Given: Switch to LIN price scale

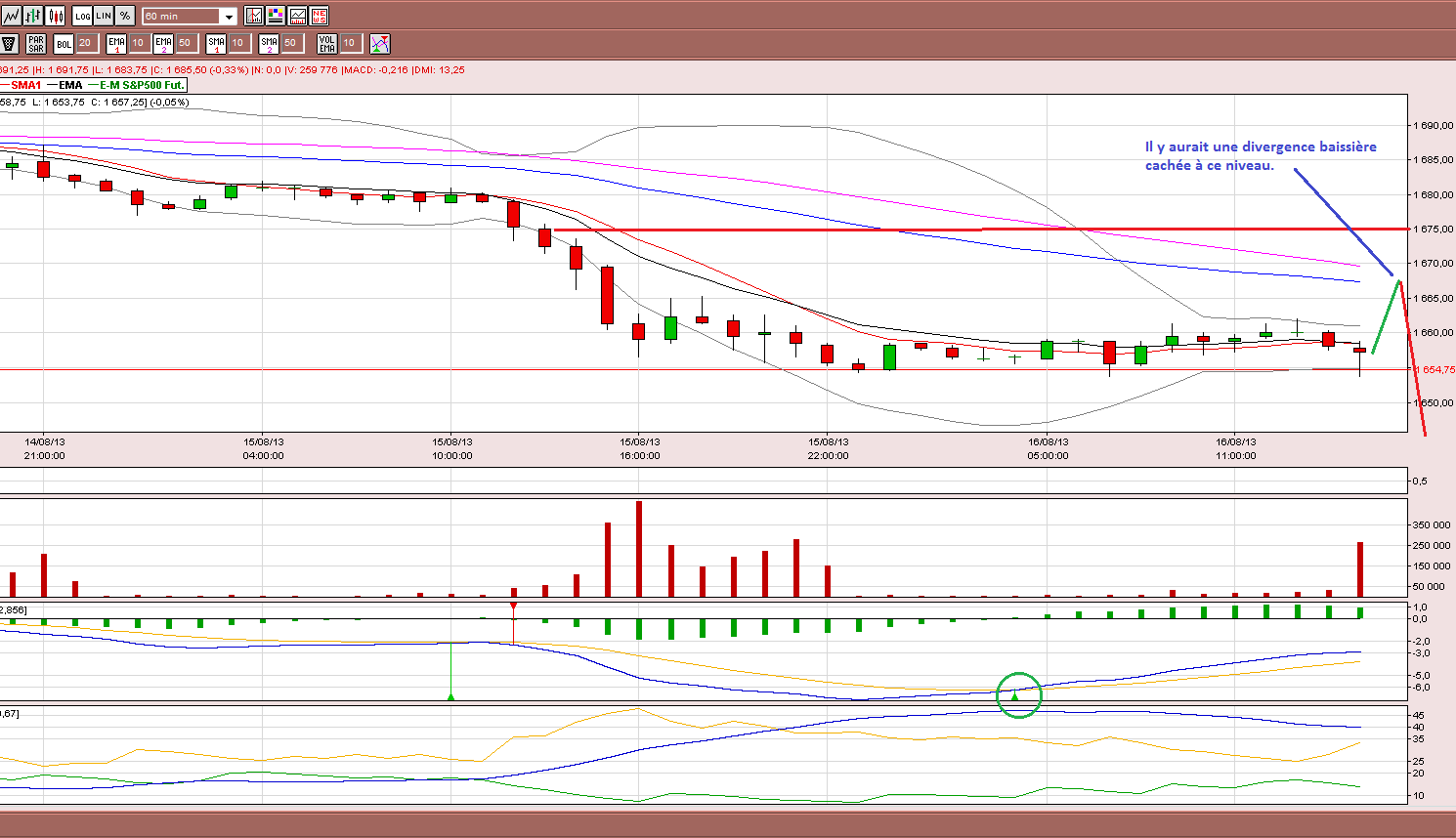Looking at the screenshot, I should pyautogui.click(x=104, y=16).
